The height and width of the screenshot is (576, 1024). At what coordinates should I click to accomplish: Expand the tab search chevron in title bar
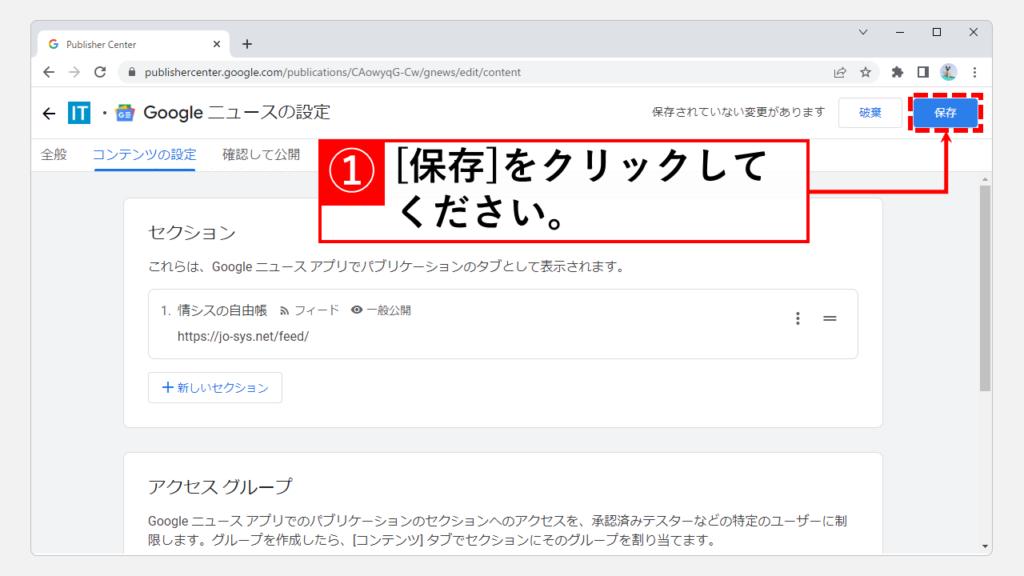pos(863,32)
